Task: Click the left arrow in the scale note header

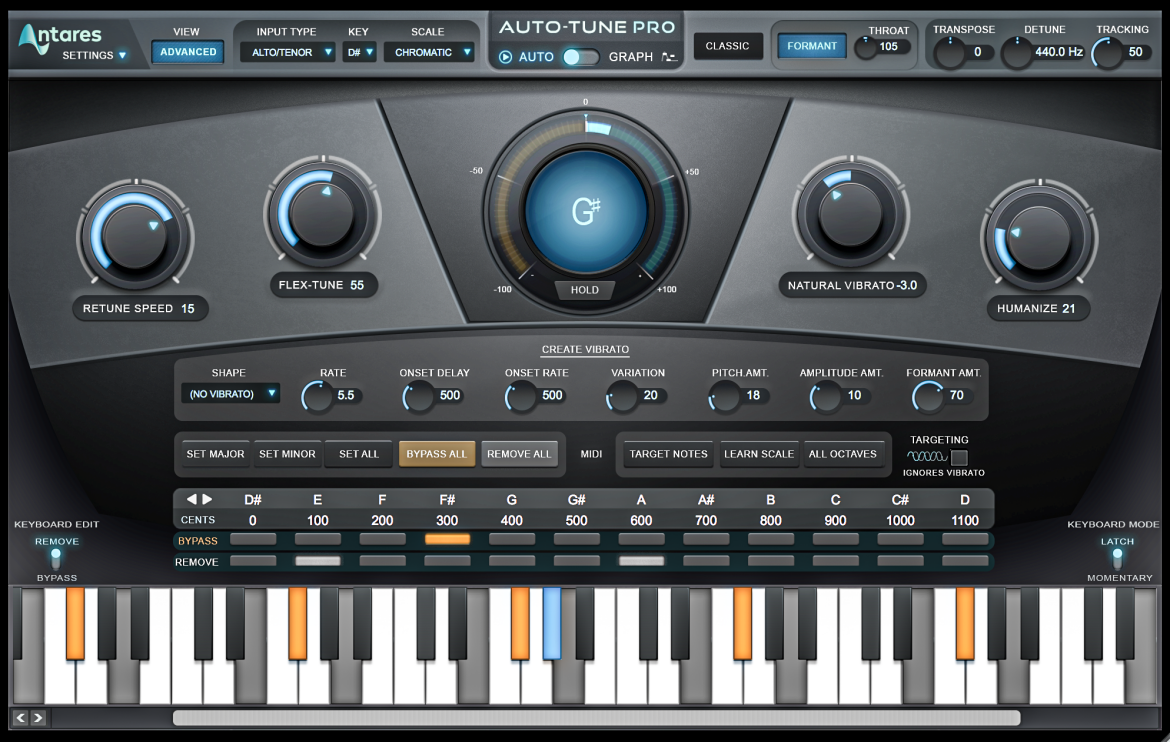Action: [x=192, y=499]
